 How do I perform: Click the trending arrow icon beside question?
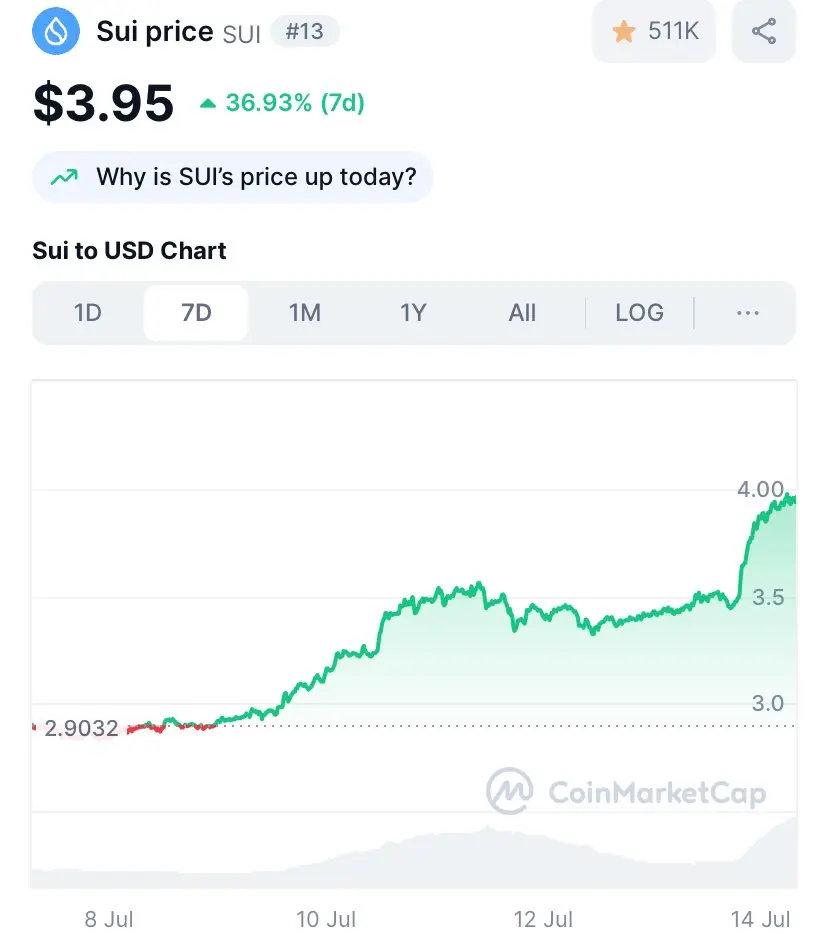point(64,177)
